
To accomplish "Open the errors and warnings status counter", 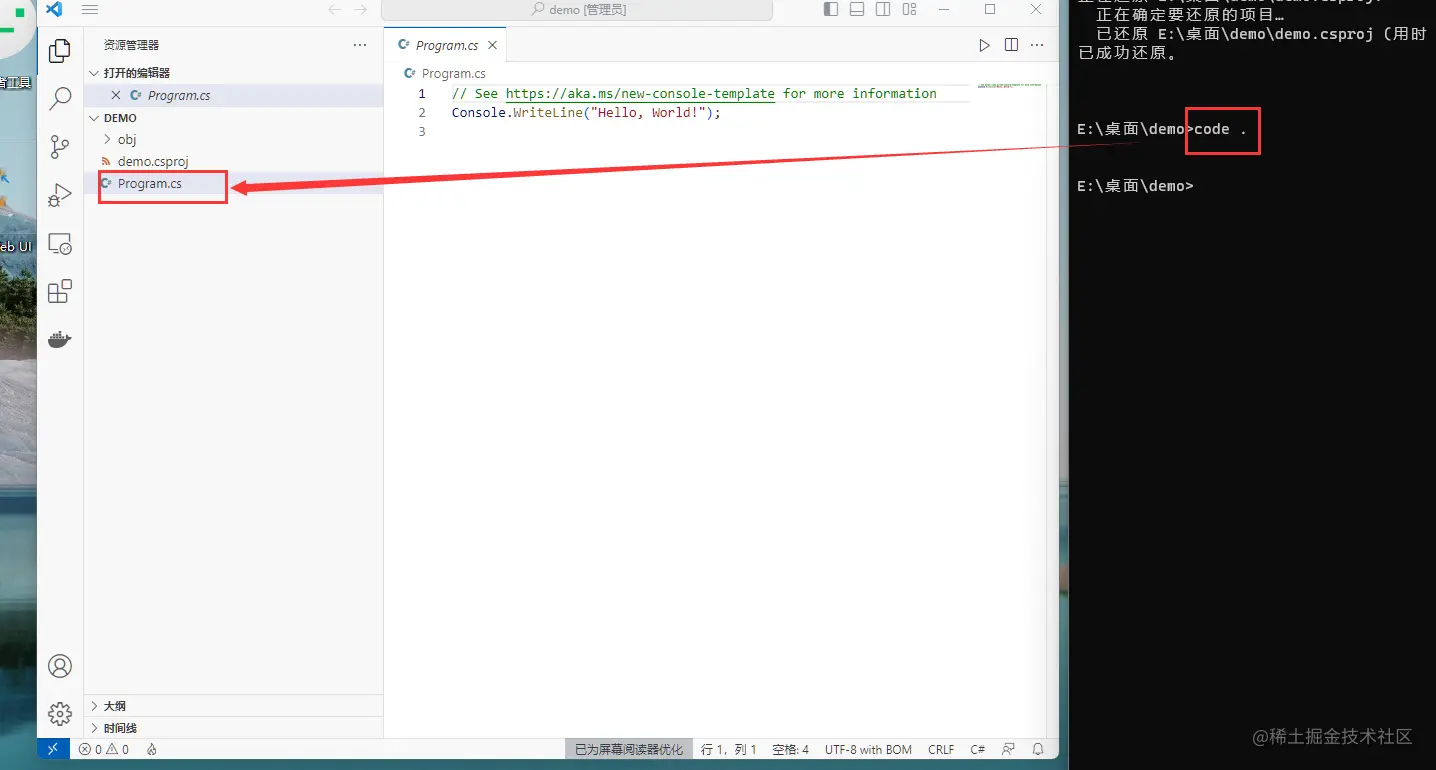I will [x=104, y=749].
